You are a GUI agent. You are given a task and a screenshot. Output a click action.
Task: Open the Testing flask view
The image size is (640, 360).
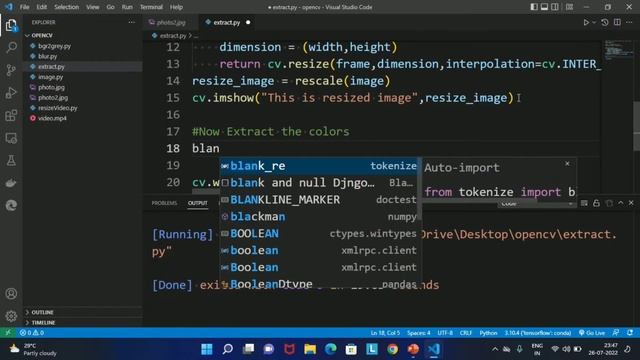click(x=11, y=160)
